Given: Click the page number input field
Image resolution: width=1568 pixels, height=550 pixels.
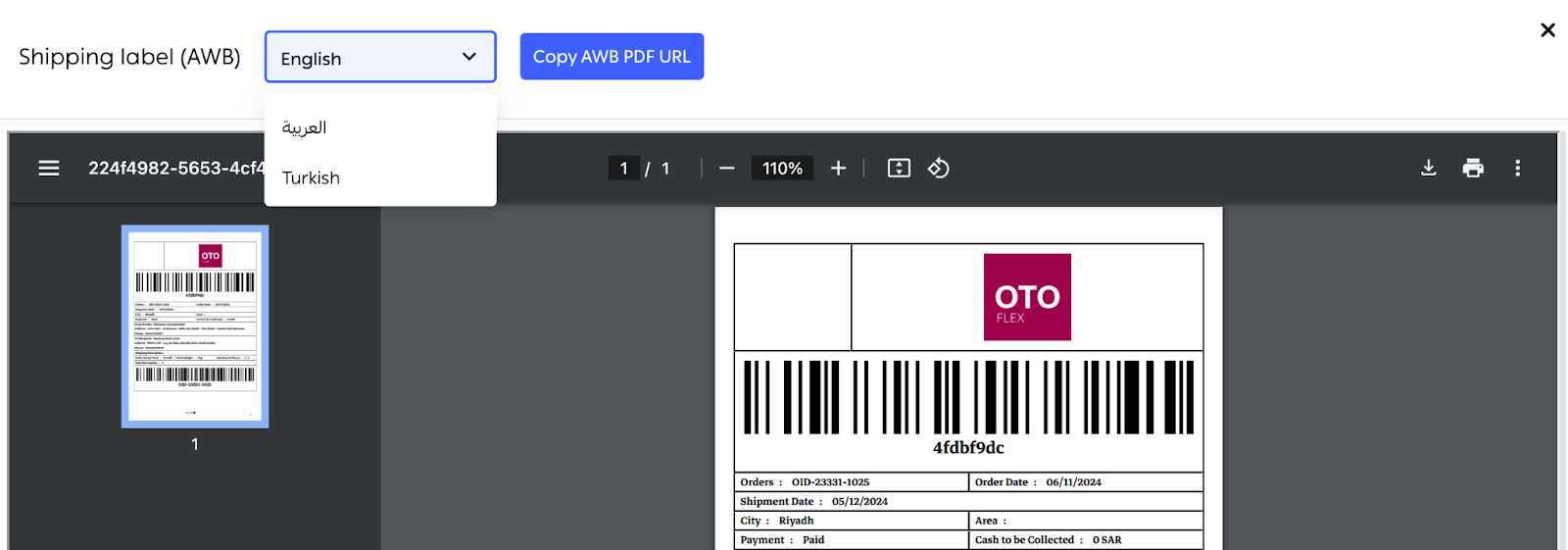Looking at the screenshot, I should click(x=623, y=169).
